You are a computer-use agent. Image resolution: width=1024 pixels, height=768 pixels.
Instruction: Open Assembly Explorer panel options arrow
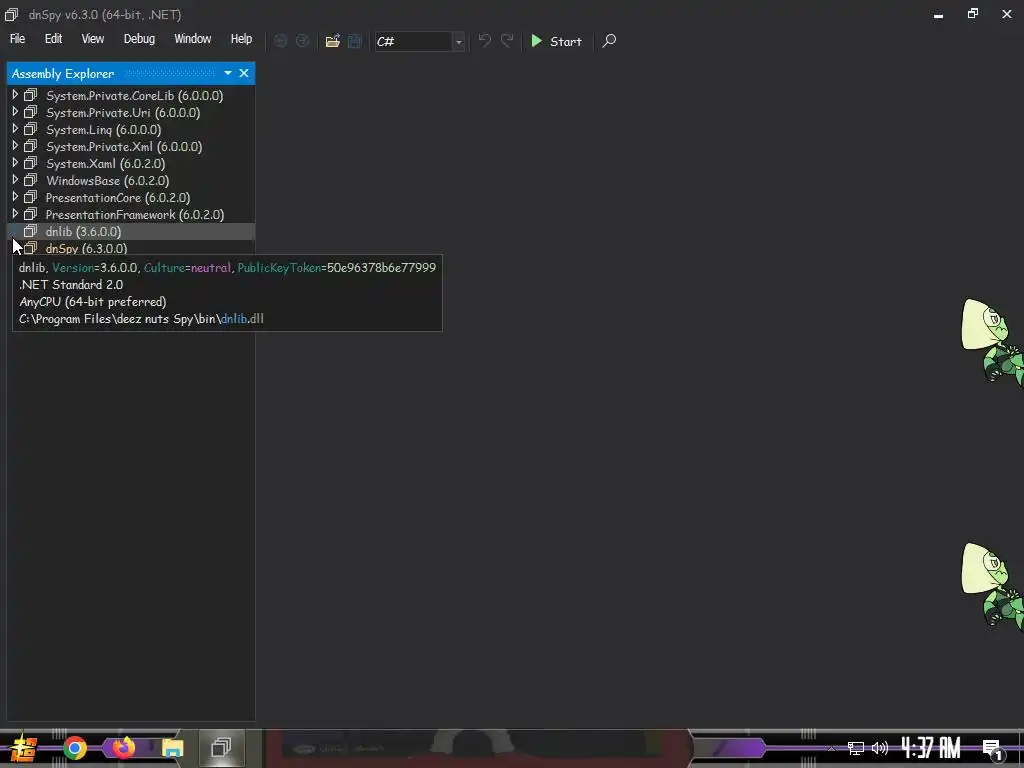(x=228, y=73)
